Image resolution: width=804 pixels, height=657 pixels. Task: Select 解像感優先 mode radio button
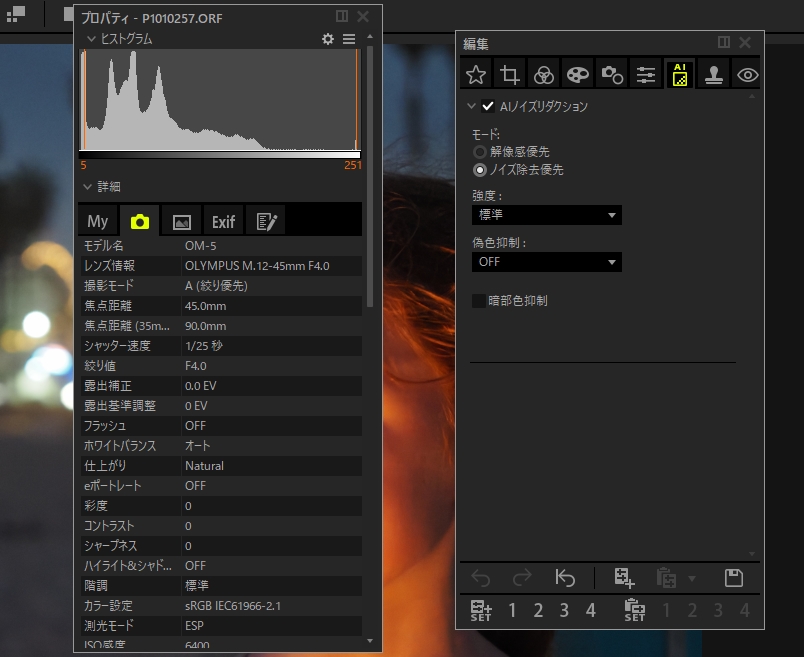pos(479,152)
